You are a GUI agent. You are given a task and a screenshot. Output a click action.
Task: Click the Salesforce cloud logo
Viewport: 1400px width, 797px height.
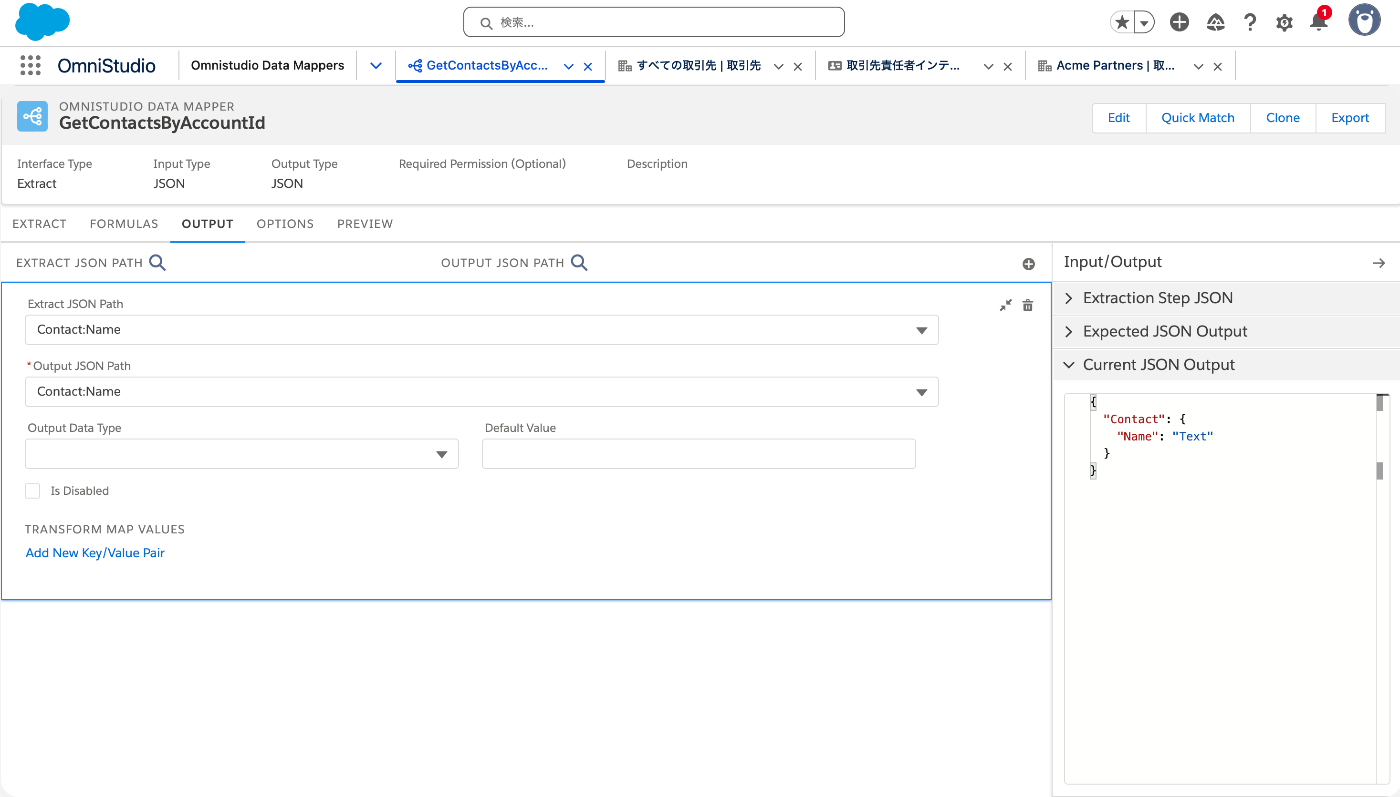(43, 21)
